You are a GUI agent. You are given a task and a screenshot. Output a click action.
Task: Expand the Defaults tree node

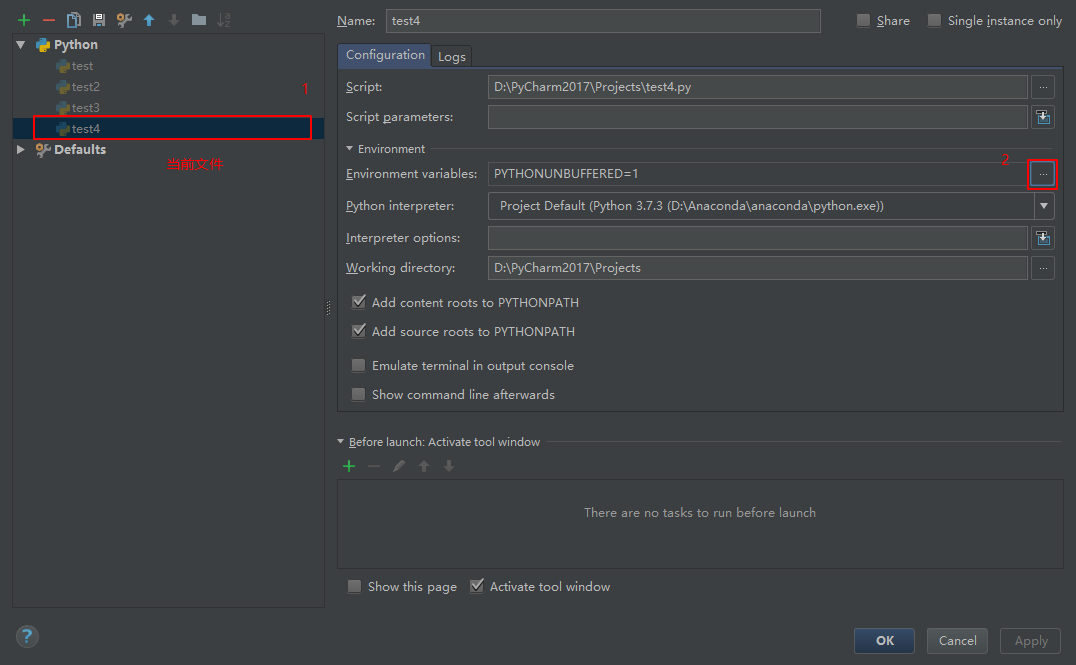[21, 149]
